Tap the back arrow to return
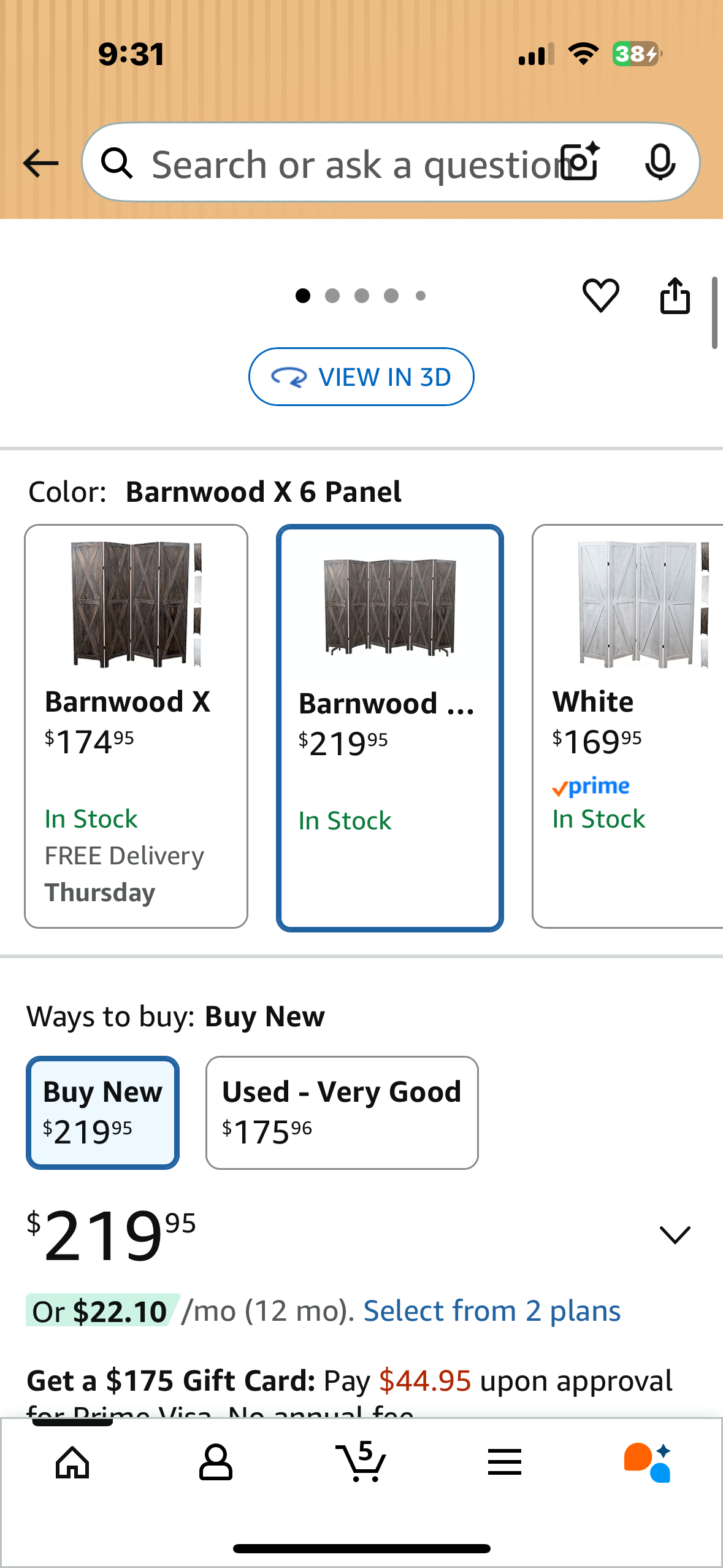This screenshot has height=1568, width=723. point(39,163)
